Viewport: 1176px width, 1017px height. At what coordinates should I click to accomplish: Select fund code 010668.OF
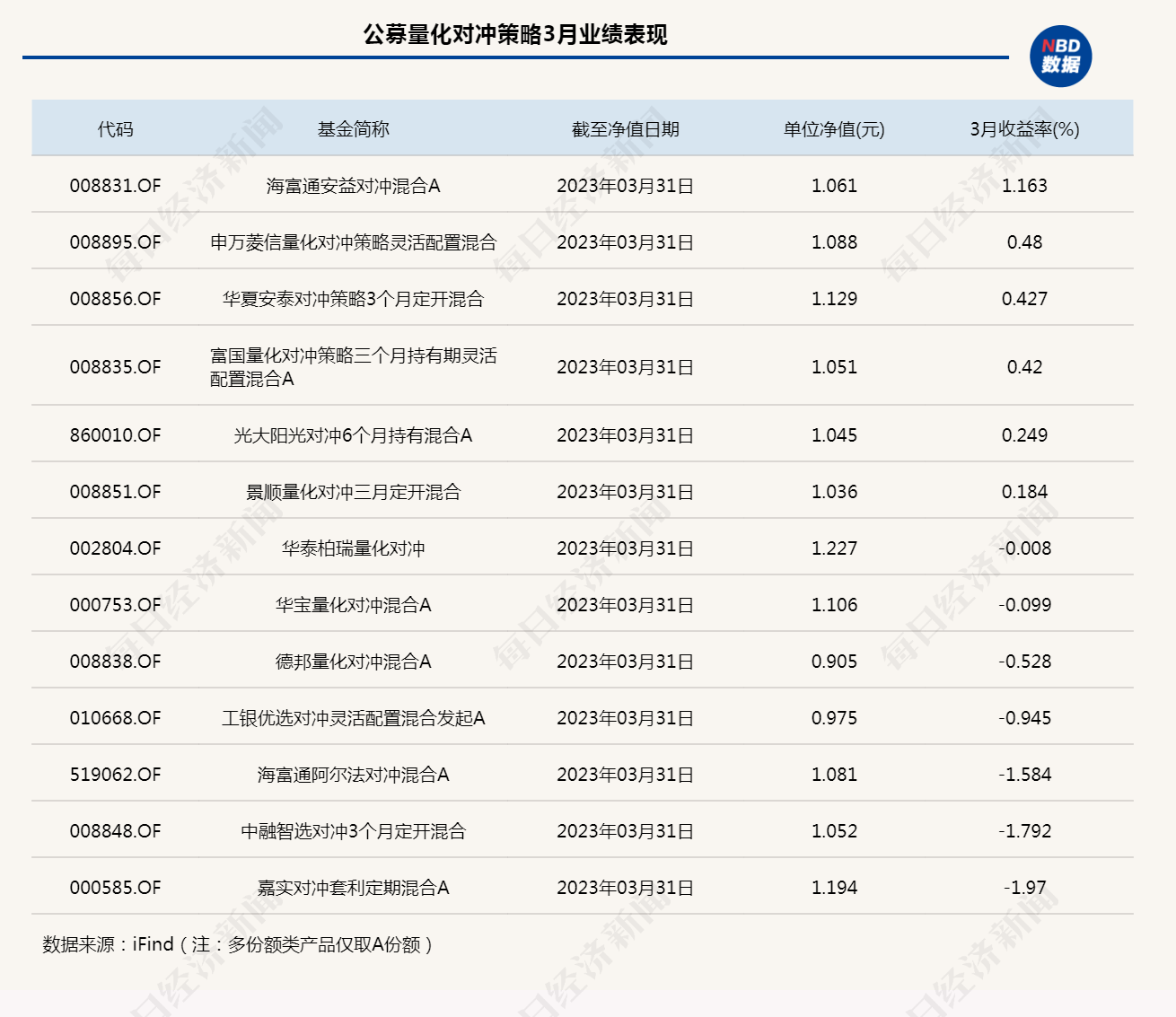click(116, 718)
